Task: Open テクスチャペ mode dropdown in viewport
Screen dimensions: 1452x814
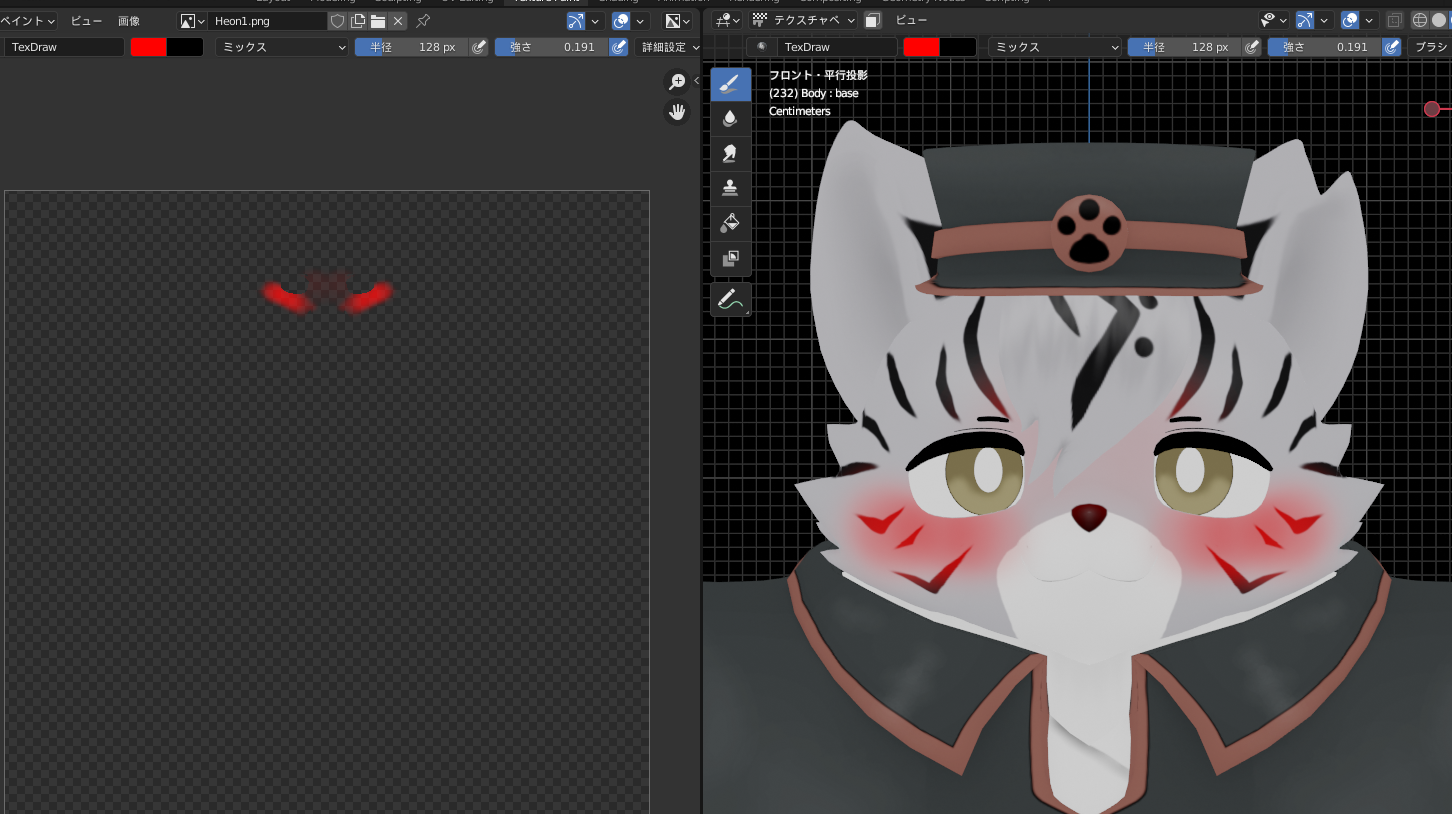Action: click(804, 20)
